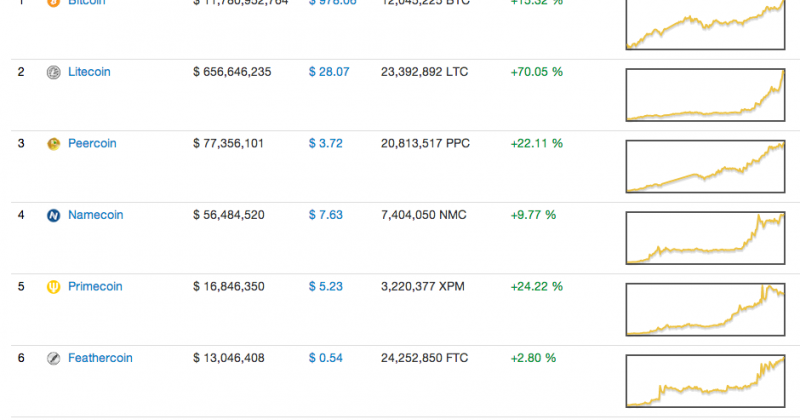Click rank number 5 for Primecoin

pyautogui.click(x=21, y=286)
